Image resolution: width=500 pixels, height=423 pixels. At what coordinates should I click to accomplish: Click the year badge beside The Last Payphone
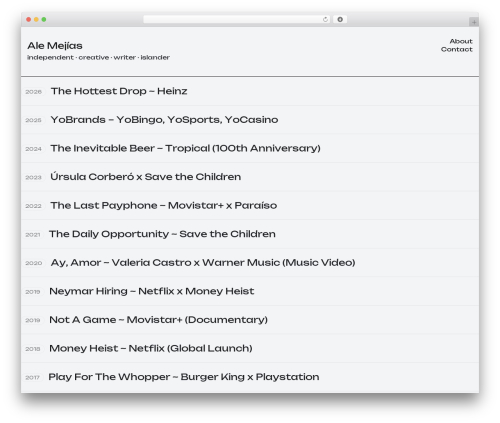(x=34, y=206)
